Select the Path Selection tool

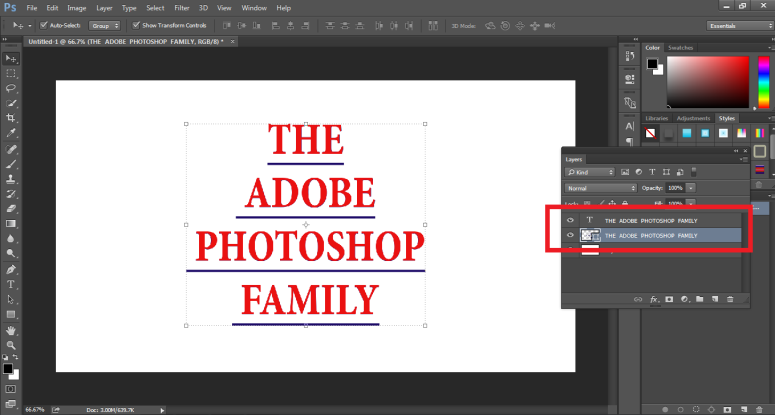point(11,299)
